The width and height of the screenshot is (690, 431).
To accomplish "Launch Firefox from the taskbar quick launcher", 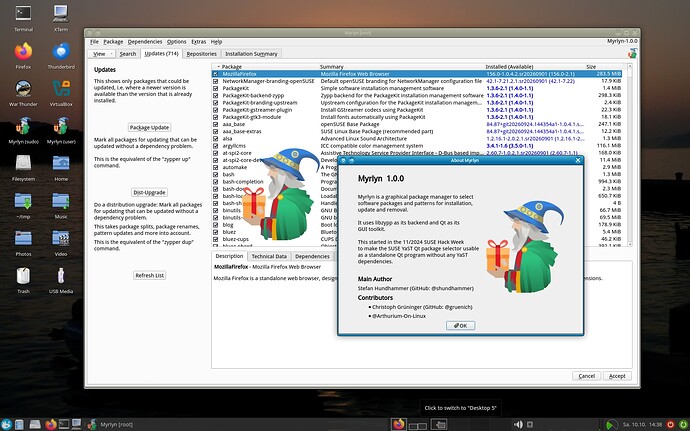I will (51, 424).
